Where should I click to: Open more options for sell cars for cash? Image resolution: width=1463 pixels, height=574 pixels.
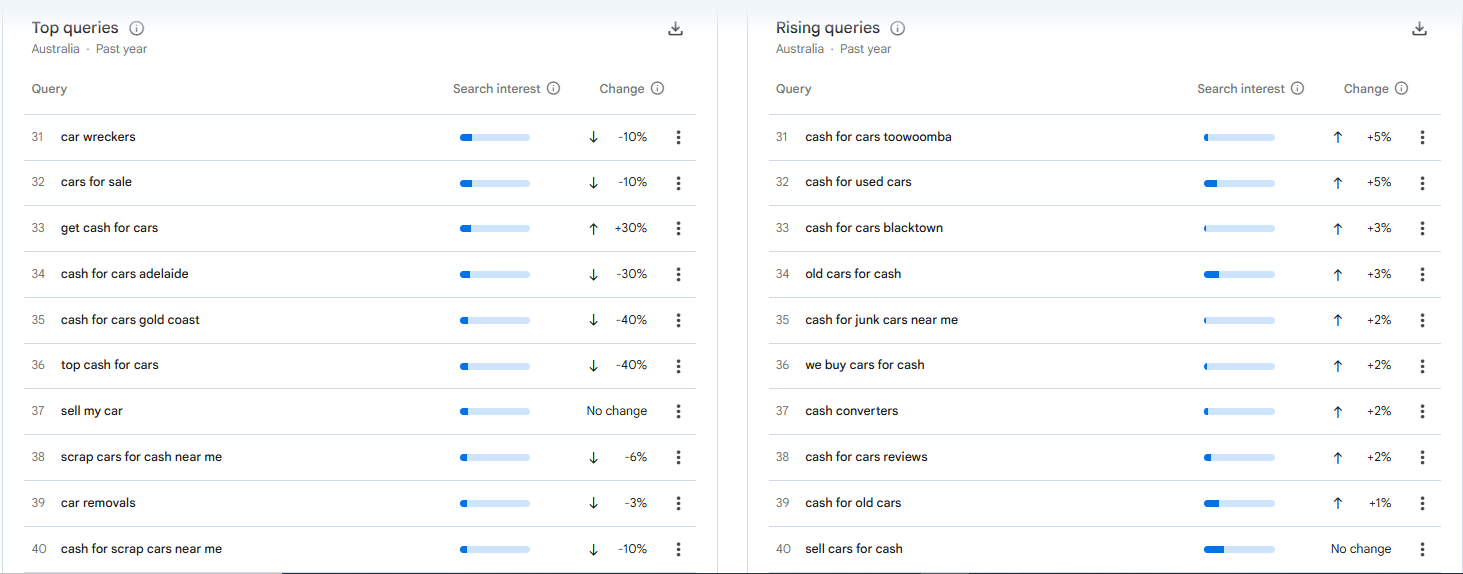point(1422,549)
